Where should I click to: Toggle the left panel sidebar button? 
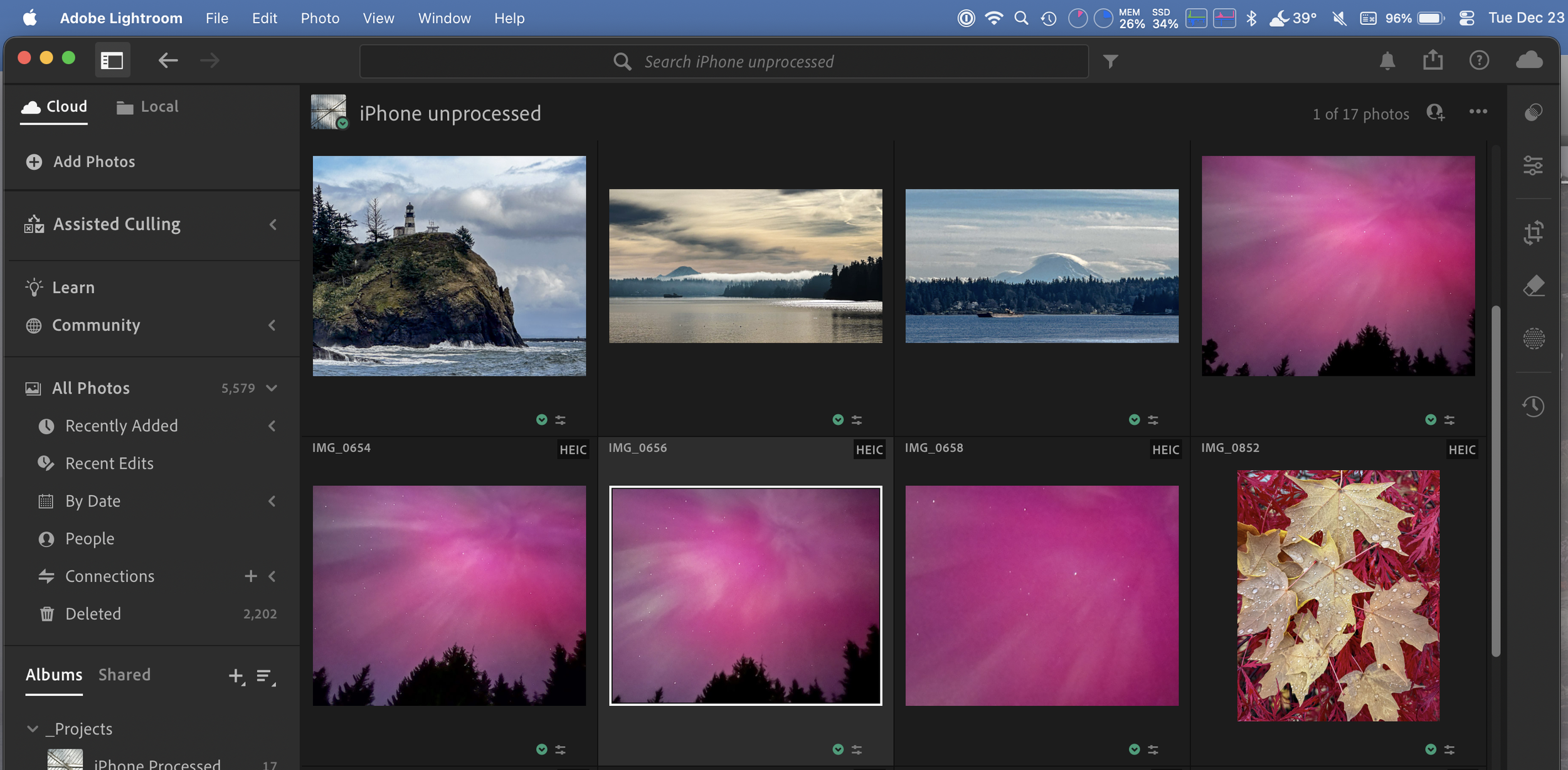(112, 60)
